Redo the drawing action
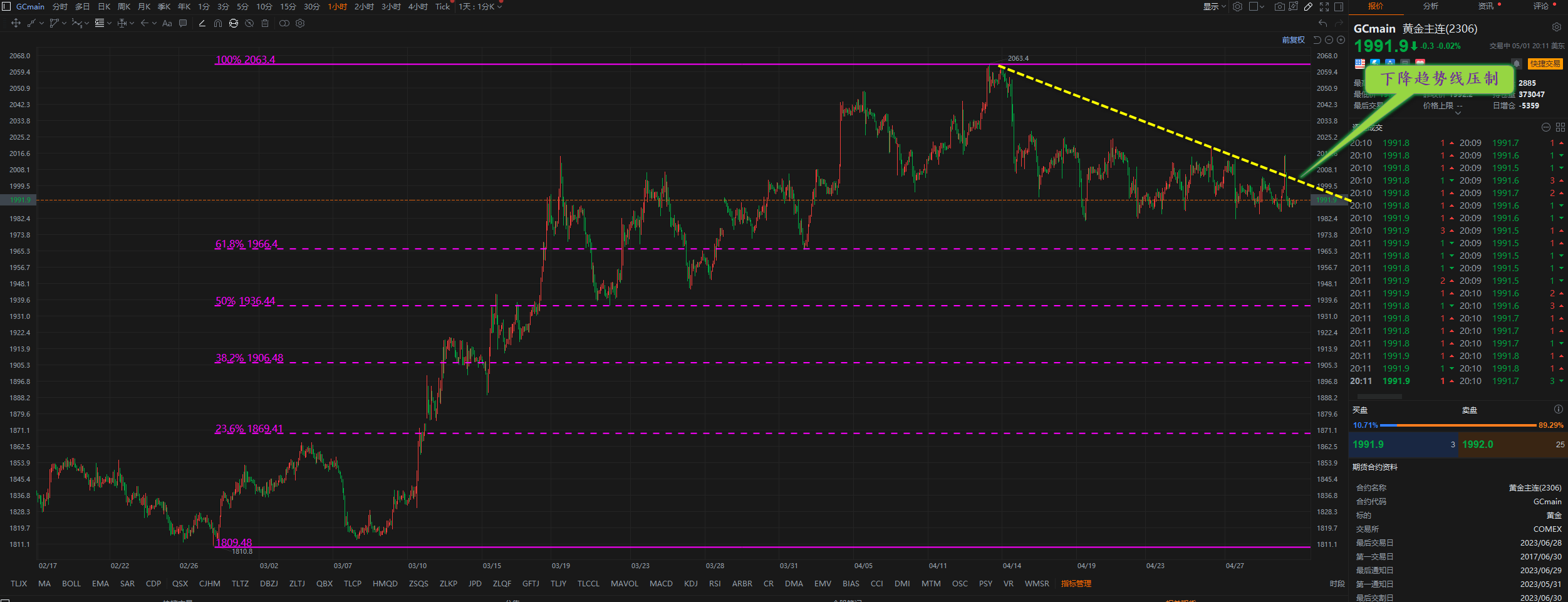Image resolution: width=1568 pixels, height=602 pixels. pos(1339,23)
